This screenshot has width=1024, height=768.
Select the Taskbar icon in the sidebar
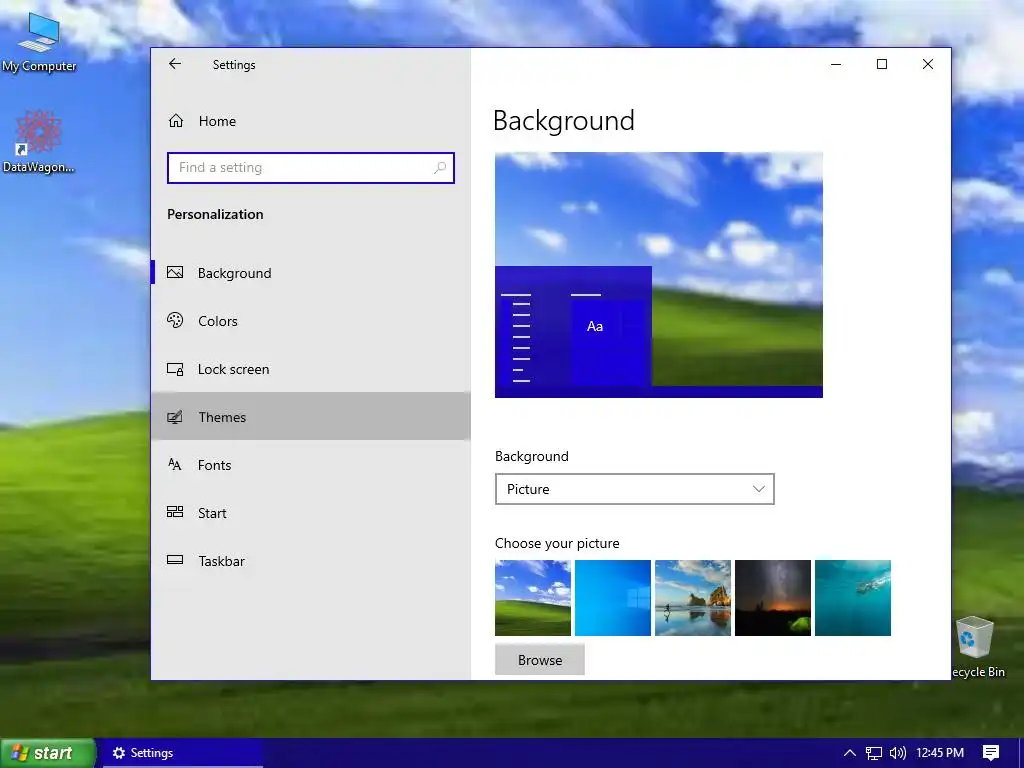175,560
